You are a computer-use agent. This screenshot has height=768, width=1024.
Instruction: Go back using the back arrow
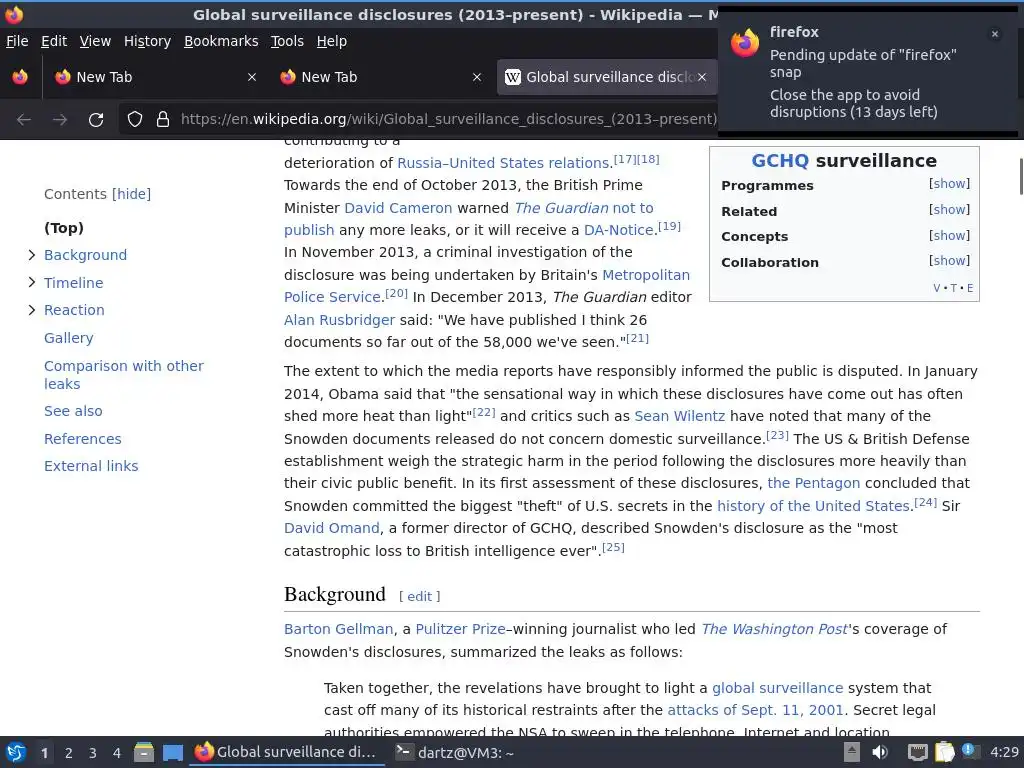tap(24, 120)
